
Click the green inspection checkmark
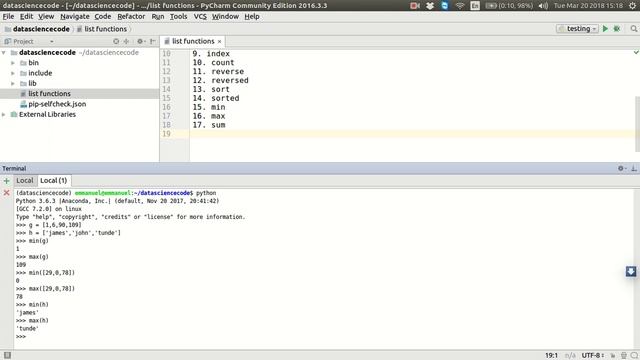(x=636, y=52)
